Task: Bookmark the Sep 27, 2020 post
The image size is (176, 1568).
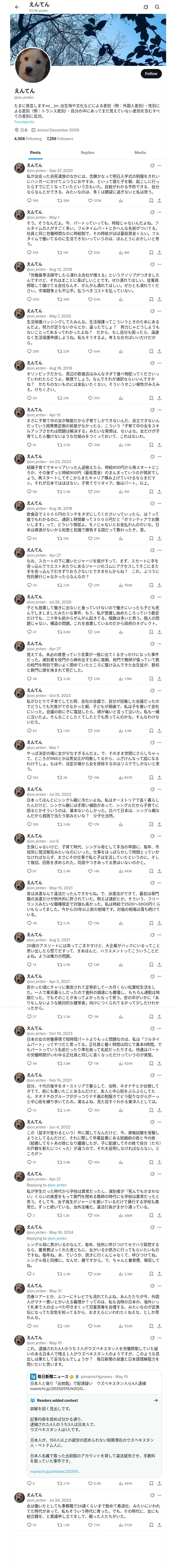Action: click(x=151, y=200)
